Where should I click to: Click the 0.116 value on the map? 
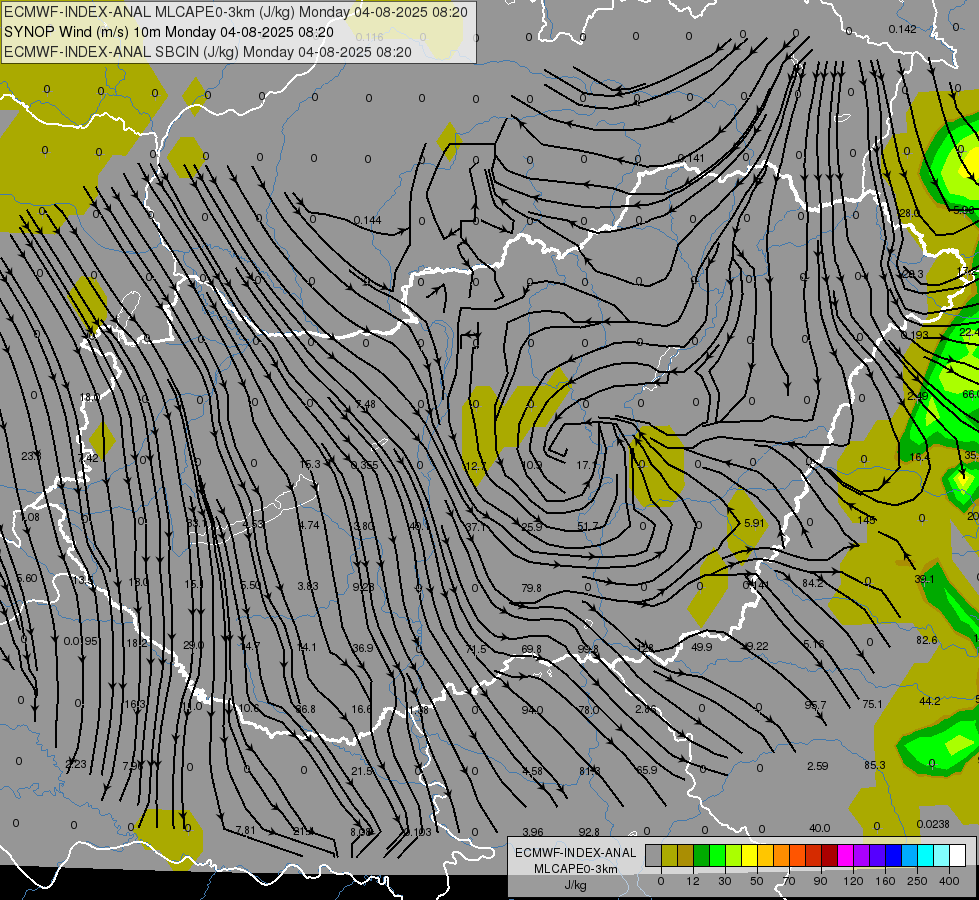(369, 37)
